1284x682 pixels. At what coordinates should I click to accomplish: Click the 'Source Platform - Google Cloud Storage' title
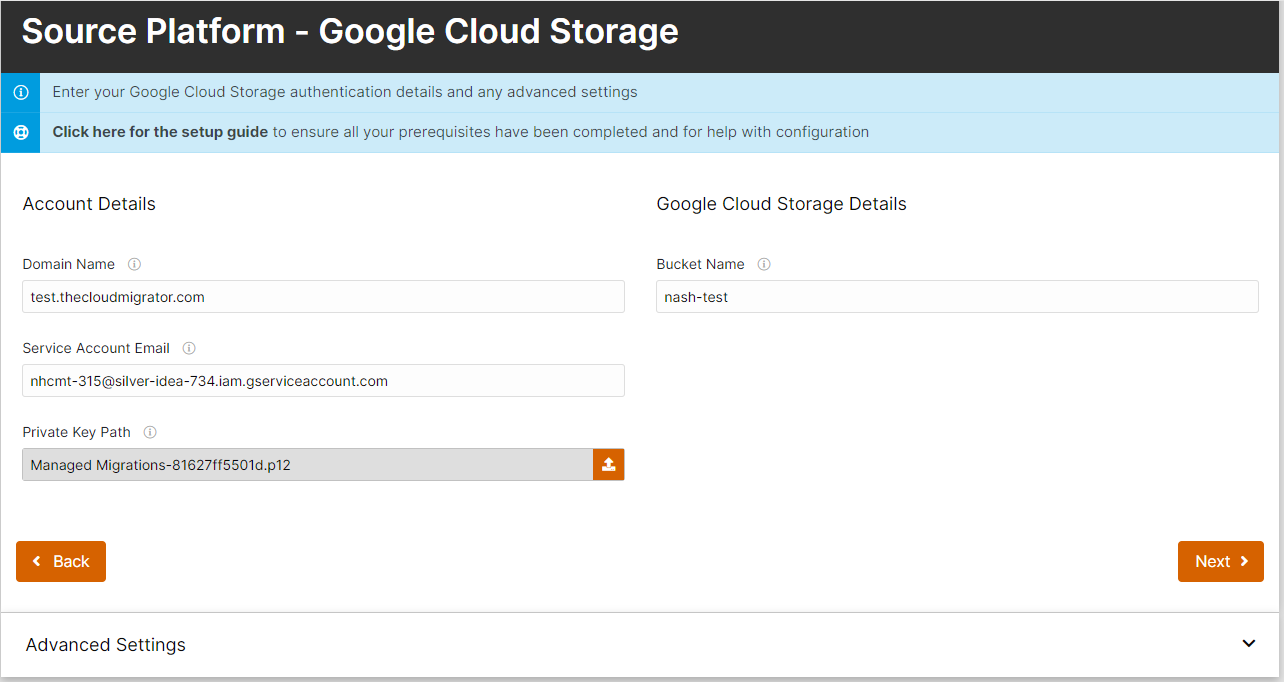(350, 31)
